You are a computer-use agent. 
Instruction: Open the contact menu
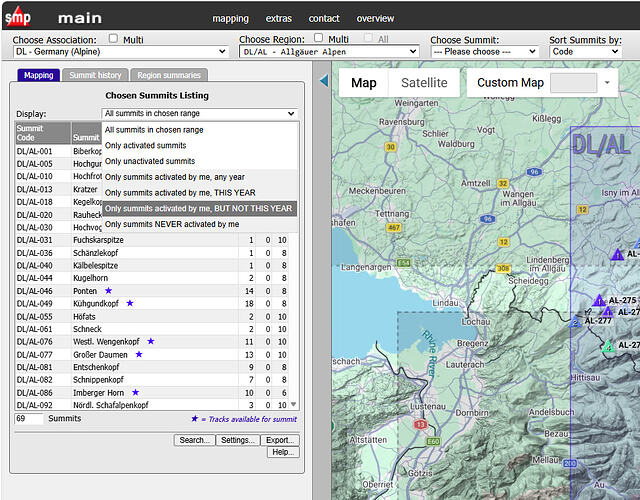(x=324, y=18)
